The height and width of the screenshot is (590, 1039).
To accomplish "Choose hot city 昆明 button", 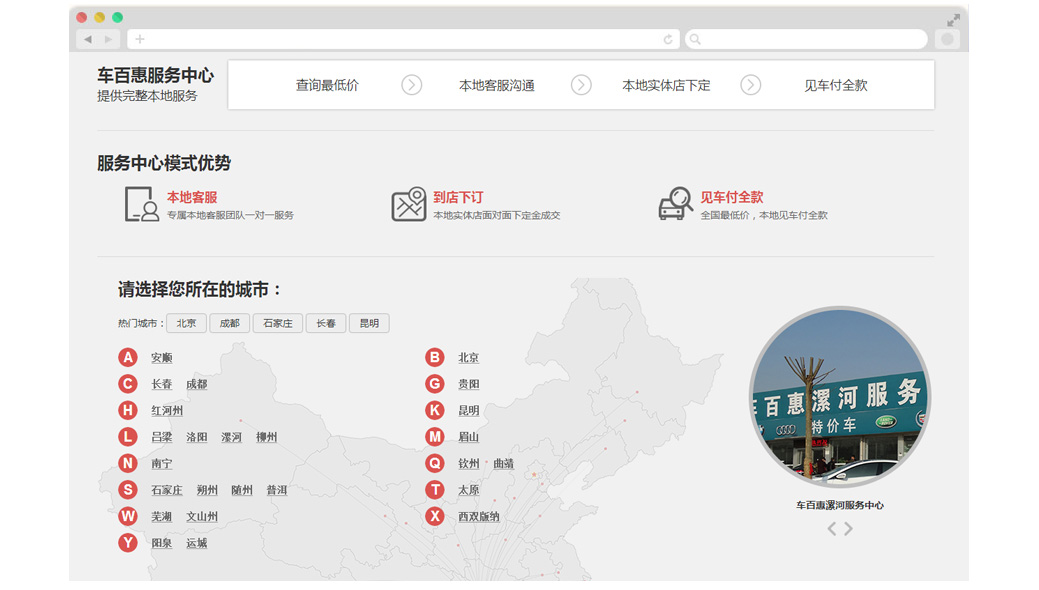I will 369,323.
